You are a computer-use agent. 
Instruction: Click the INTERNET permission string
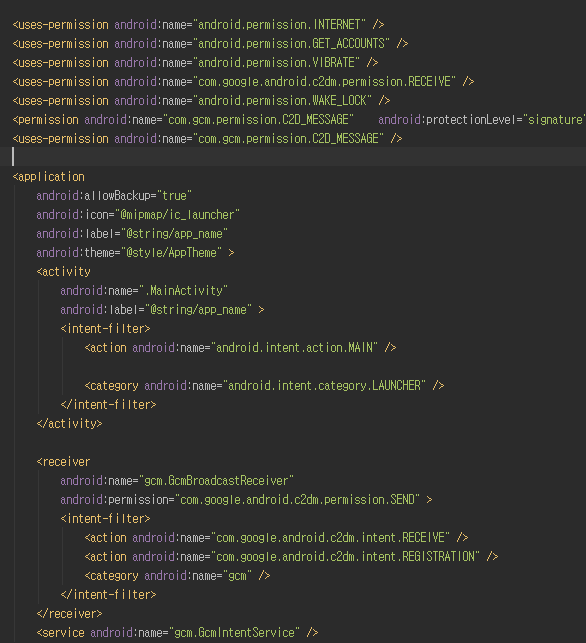(279, 25)
